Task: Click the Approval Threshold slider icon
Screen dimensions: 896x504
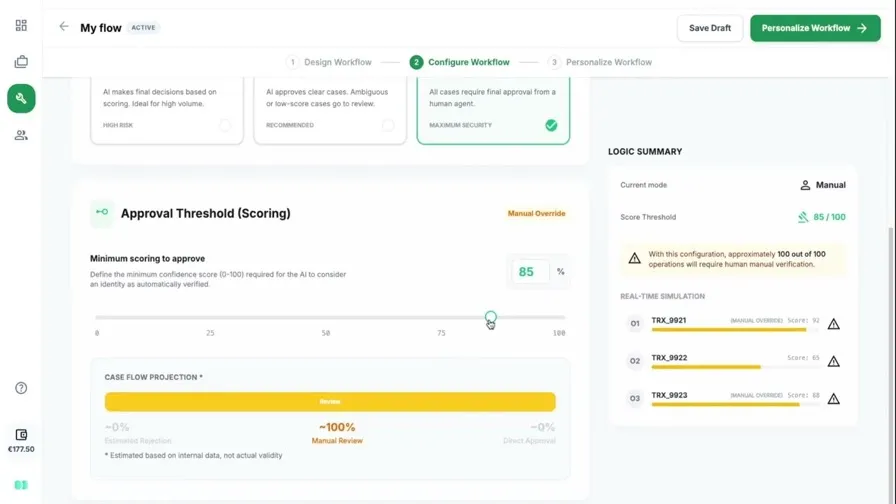Action: 102,213
